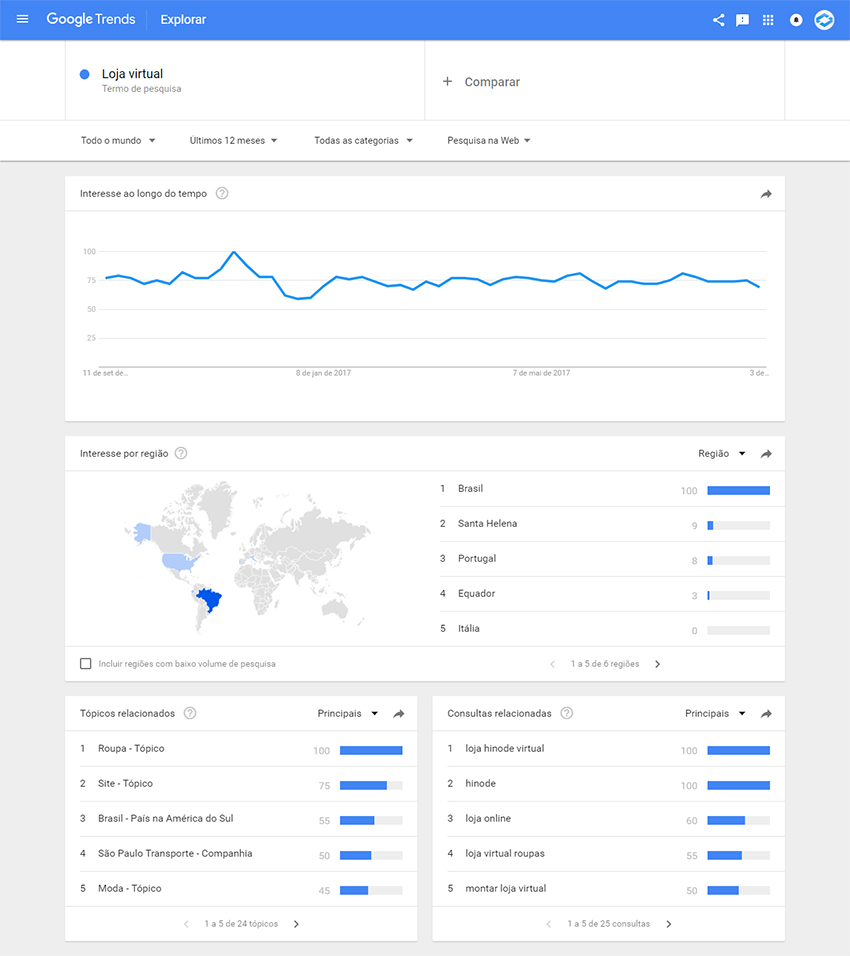Click the share icon in header
The height and width of the screenshot is (956, 850).
[x=719, y=20]
